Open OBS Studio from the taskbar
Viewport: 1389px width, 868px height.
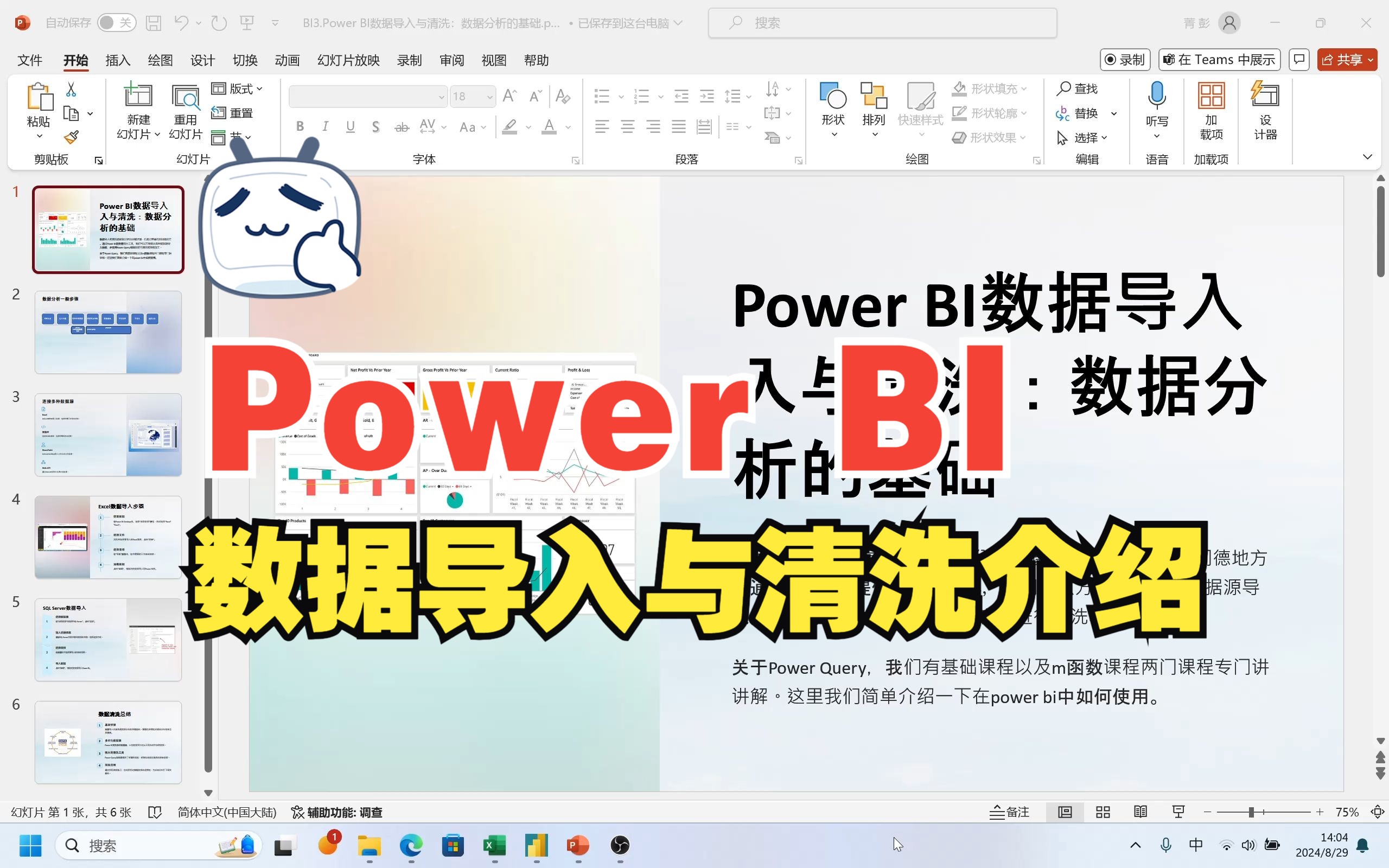[619, 846]
